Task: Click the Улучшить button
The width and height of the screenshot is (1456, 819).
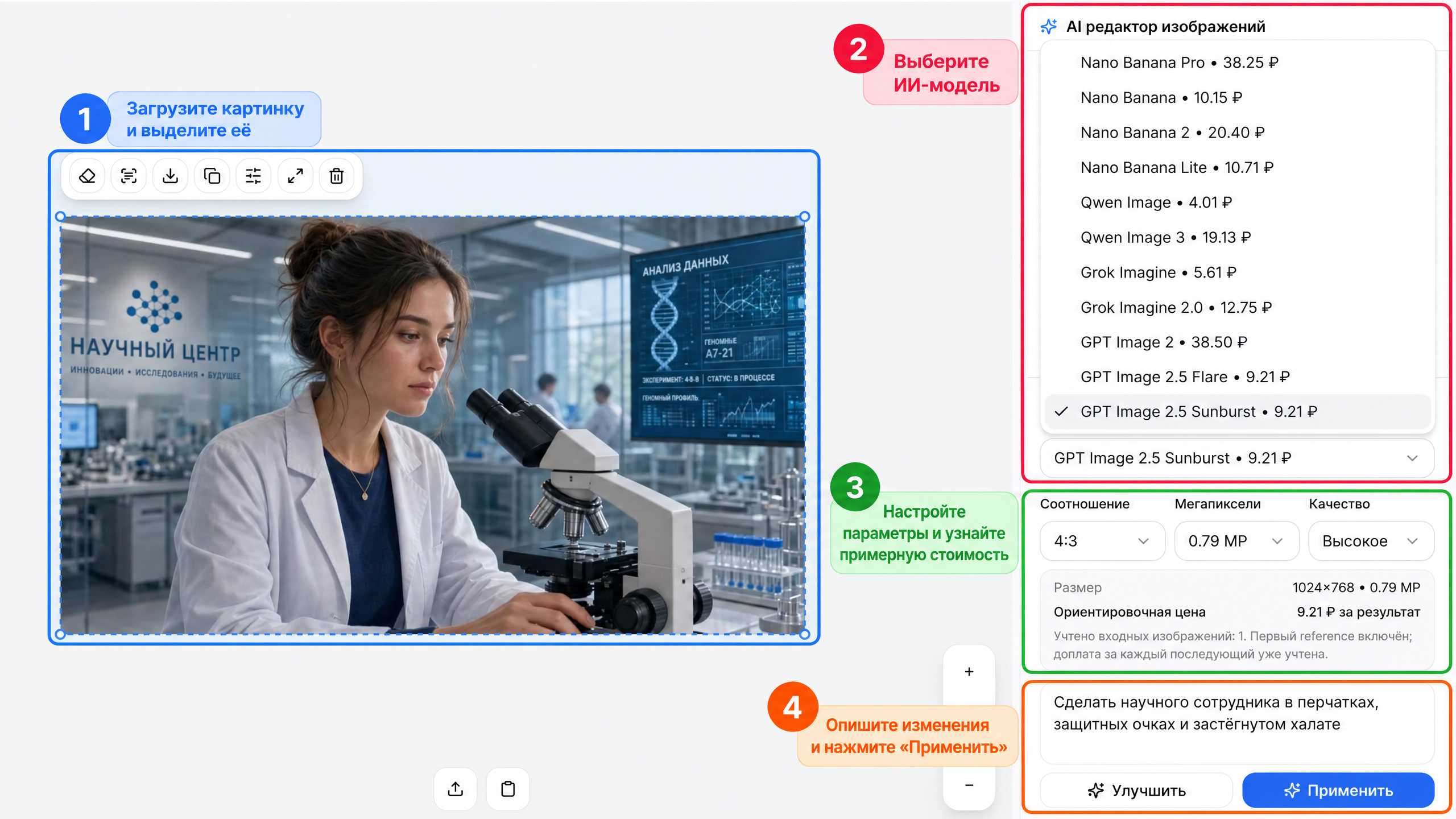Action: click(x=1136, y=791)
